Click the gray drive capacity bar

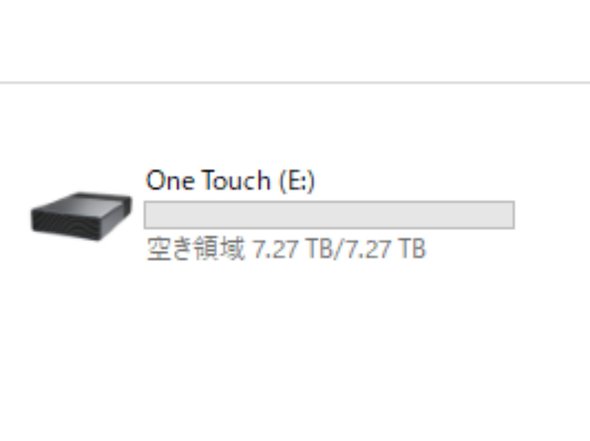329,215
